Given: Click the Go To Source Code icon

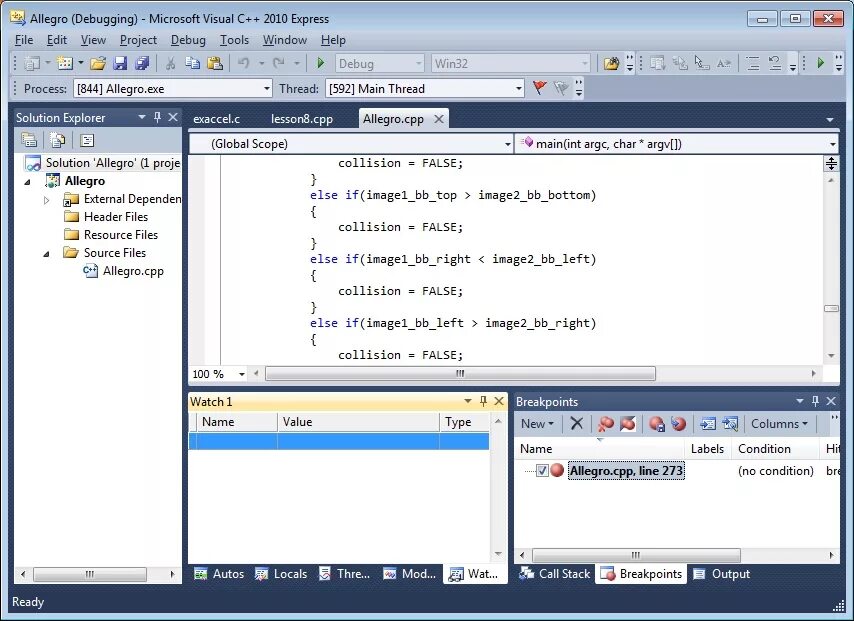Looking at the screenshot, I should tap(707, 423).
